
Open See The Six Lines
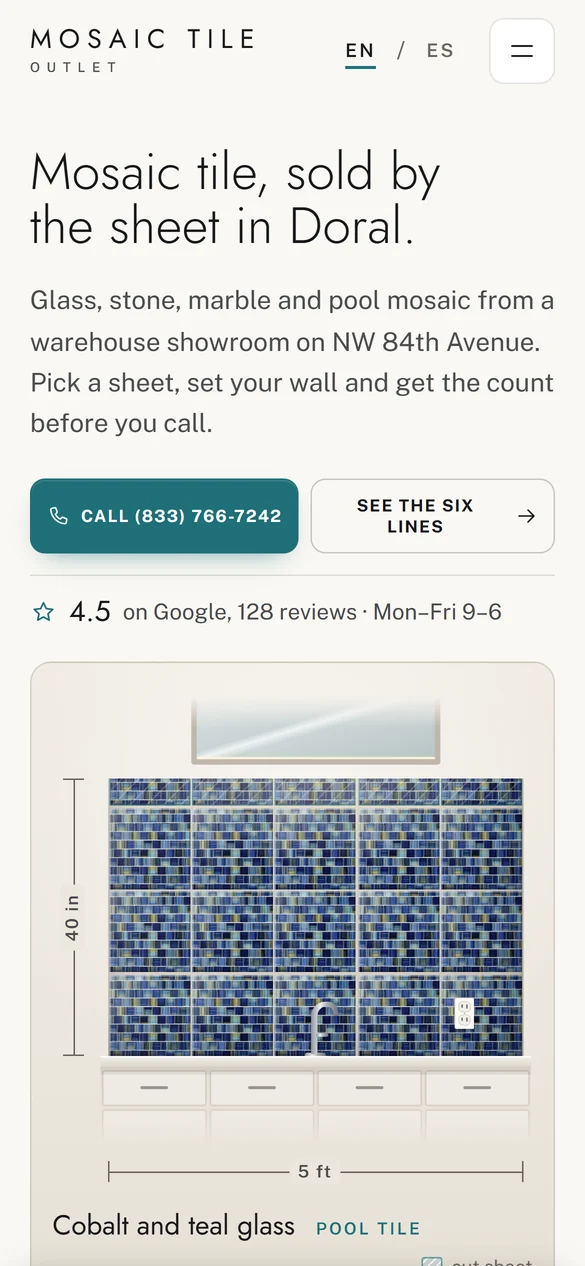coord(432,516)
